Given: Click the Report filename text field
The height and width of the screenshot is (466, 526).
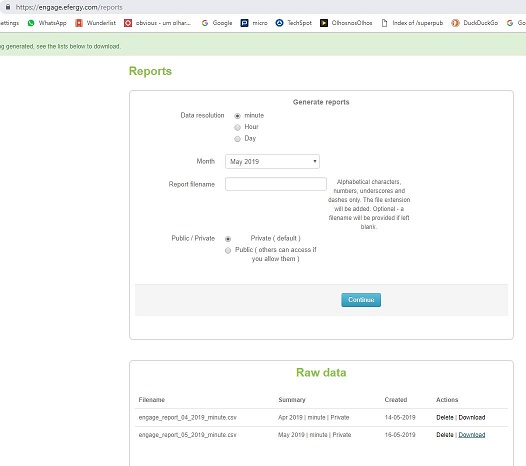Looking at the screenshot, I should point(276,184).
